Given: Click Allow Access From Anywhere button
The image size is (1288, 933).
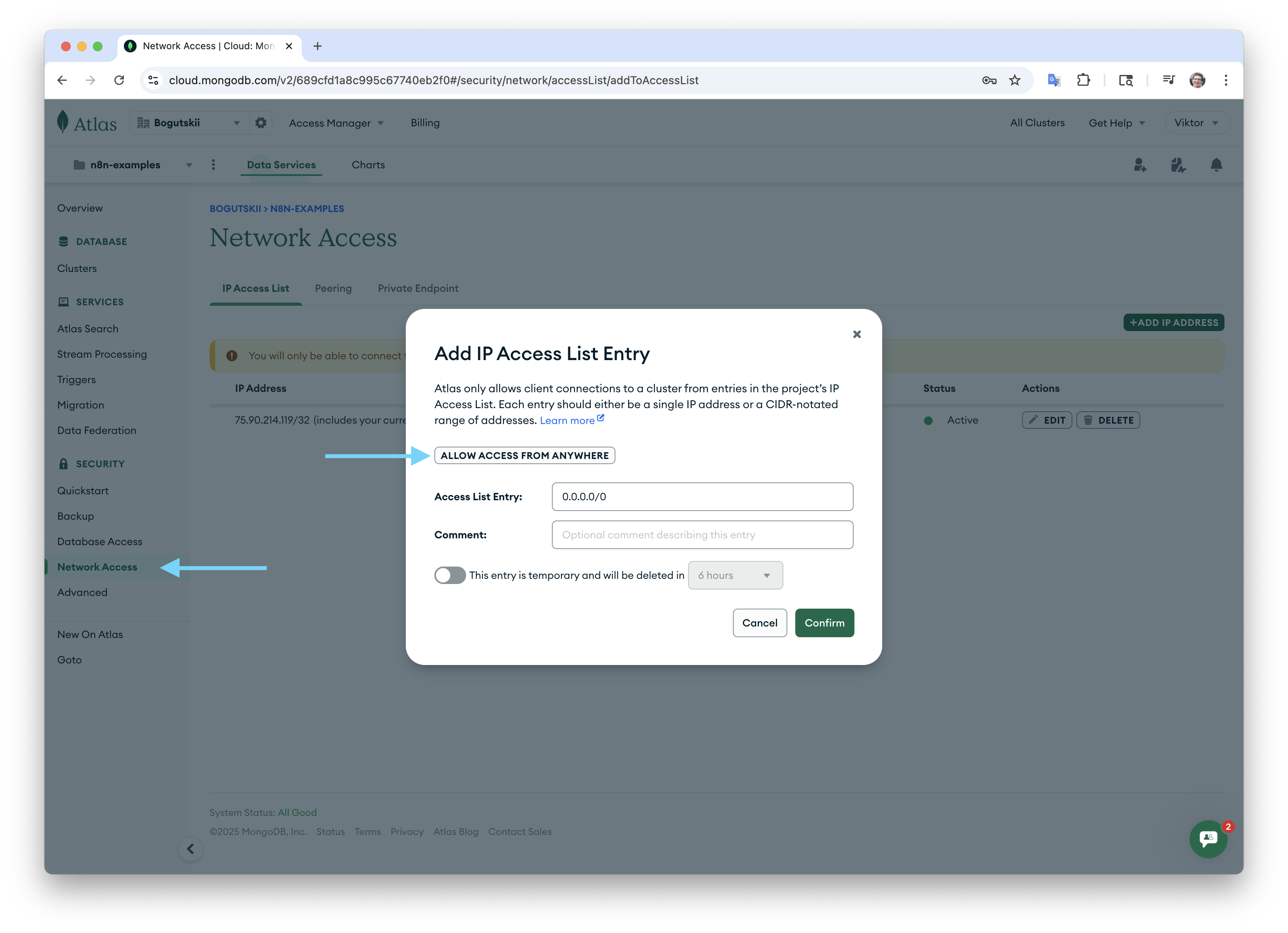Looking at the screenshot, I should pyautogui.click(x=524, y=455).
